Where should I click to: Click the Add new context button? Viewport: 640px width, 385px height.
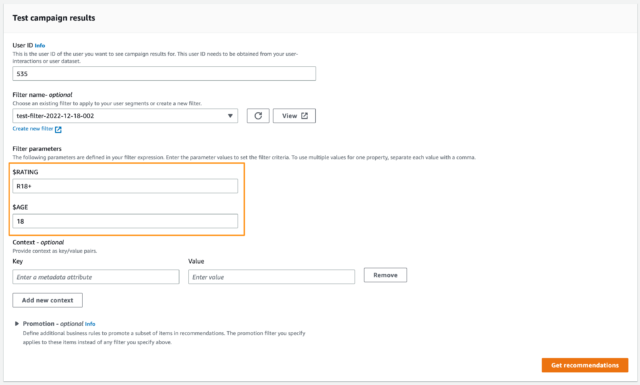(x=47, y=300)
